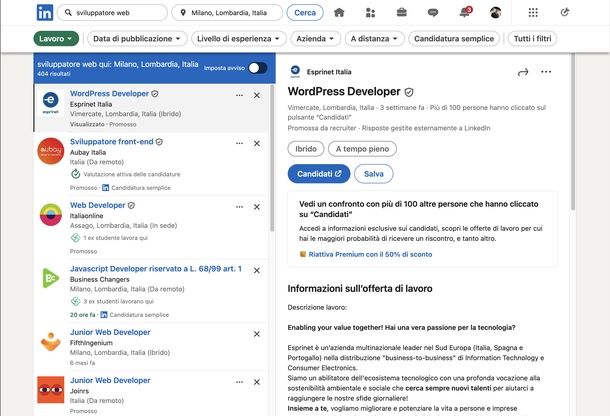Screen dimensions: 610x416
Task: Click '3 ex studenti lavorano qui' text
Action: coord(118,301)
